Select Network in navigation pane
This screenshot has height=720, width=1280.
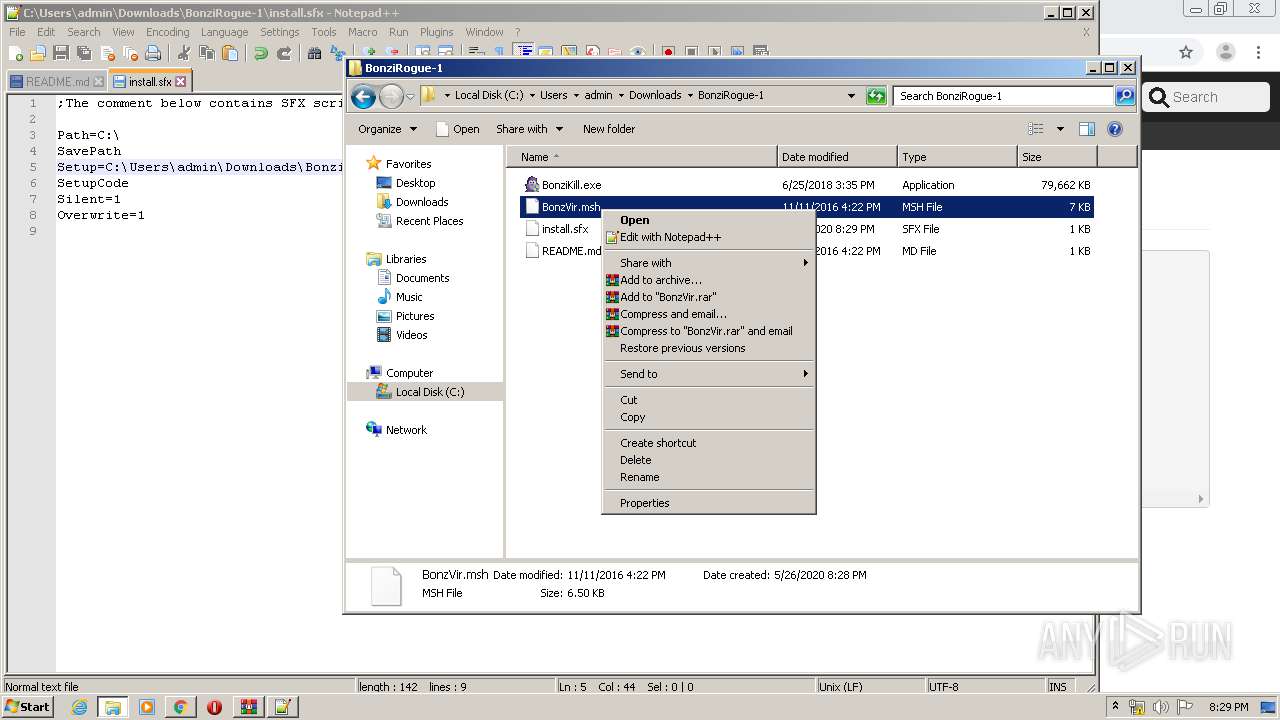coord(406,430)
